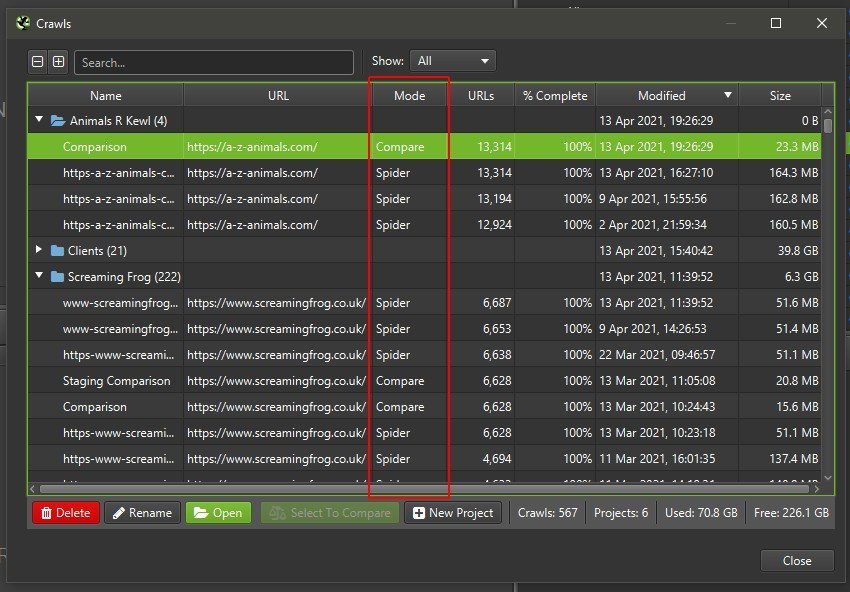Click the Screaming Frog logo in title bar
Screen dimensions: 850x592
point(22,23)
